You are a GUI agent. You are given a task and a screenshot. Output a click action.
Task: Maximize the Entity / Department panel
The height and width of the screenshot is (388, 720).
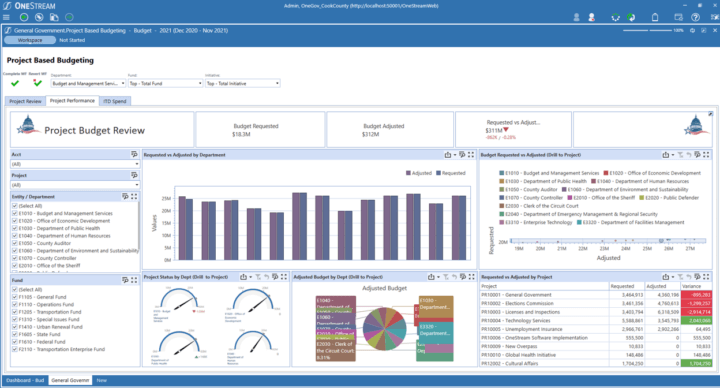(134, 196)
